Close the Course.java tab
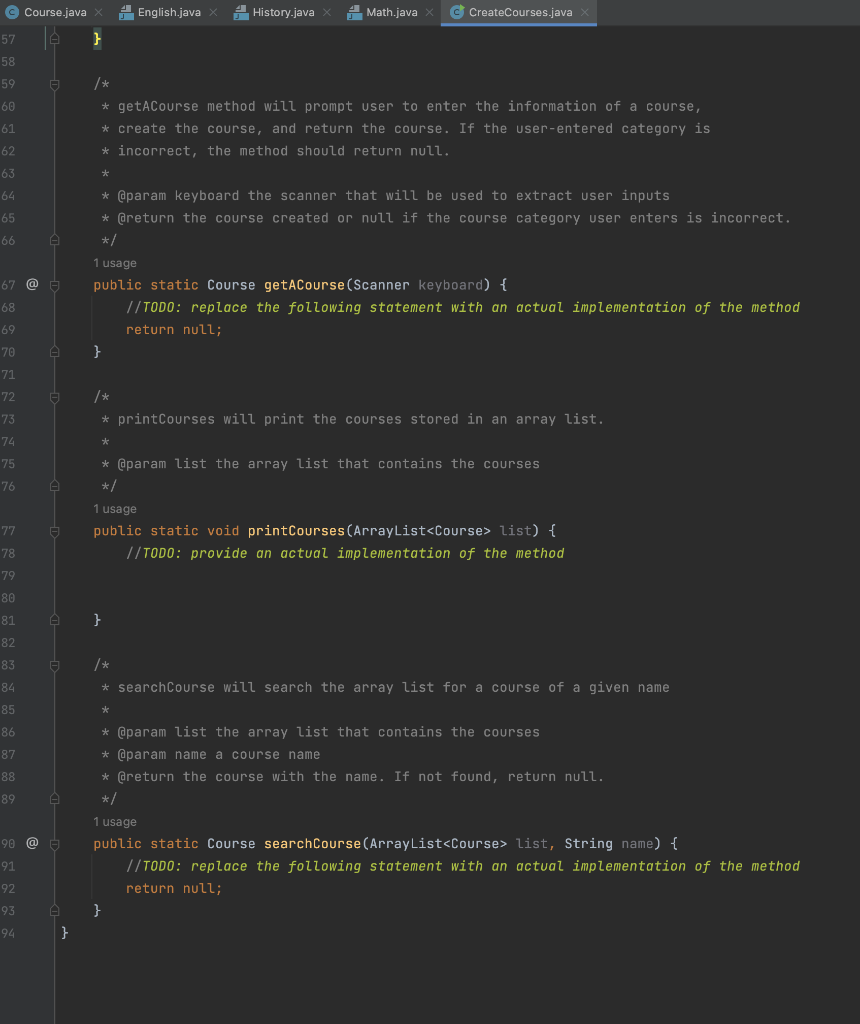This screenshot has height=1024, width=860. click(99, 12)
